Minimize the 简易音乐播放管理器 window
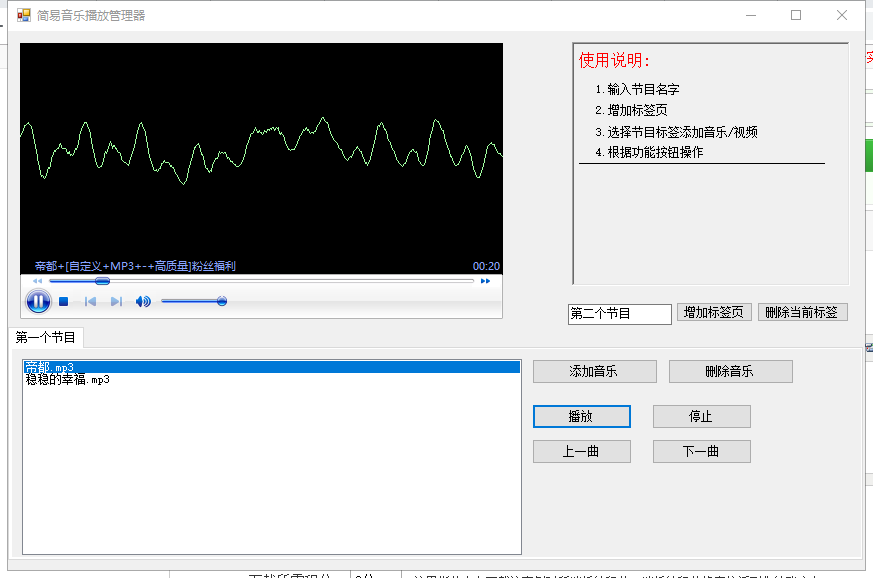This screenshot has width=873, height=578. pyautogui.click(x=751, y=15)
